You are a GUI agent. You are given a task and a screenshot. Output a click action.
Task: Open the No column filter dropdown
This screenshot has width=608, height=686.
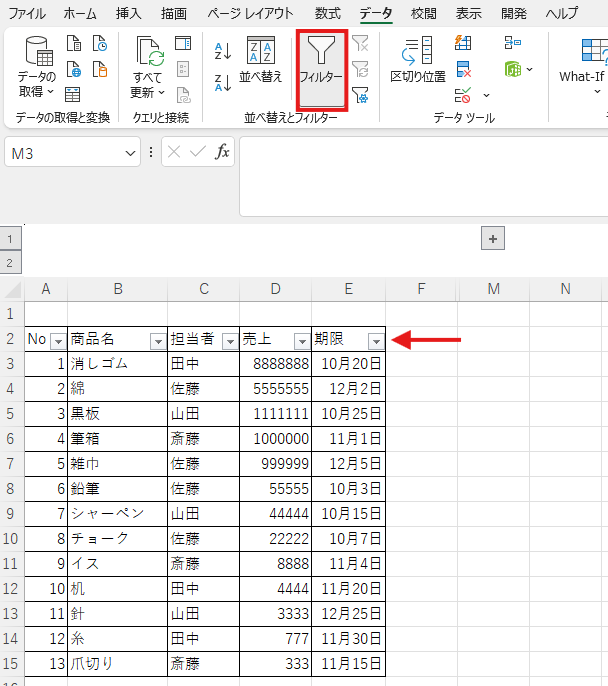tap(58, 341)
